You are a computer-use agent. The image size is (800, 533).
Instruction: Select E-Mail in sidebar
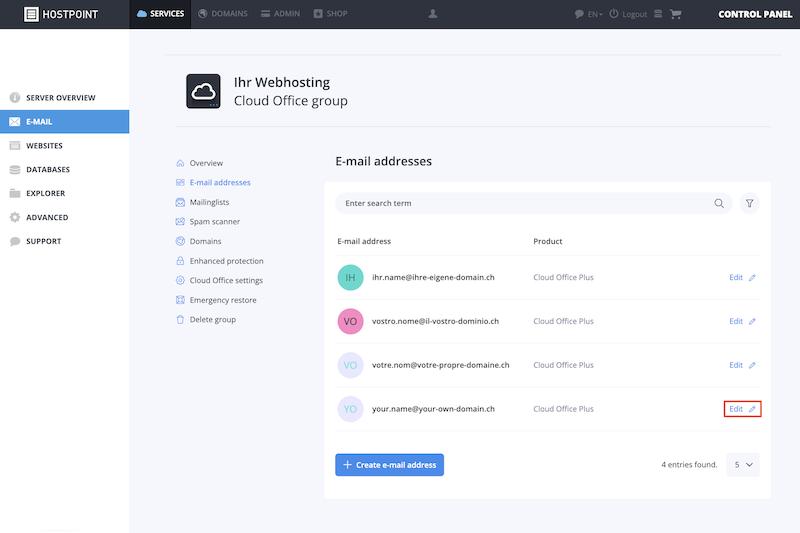click(64, 121)
